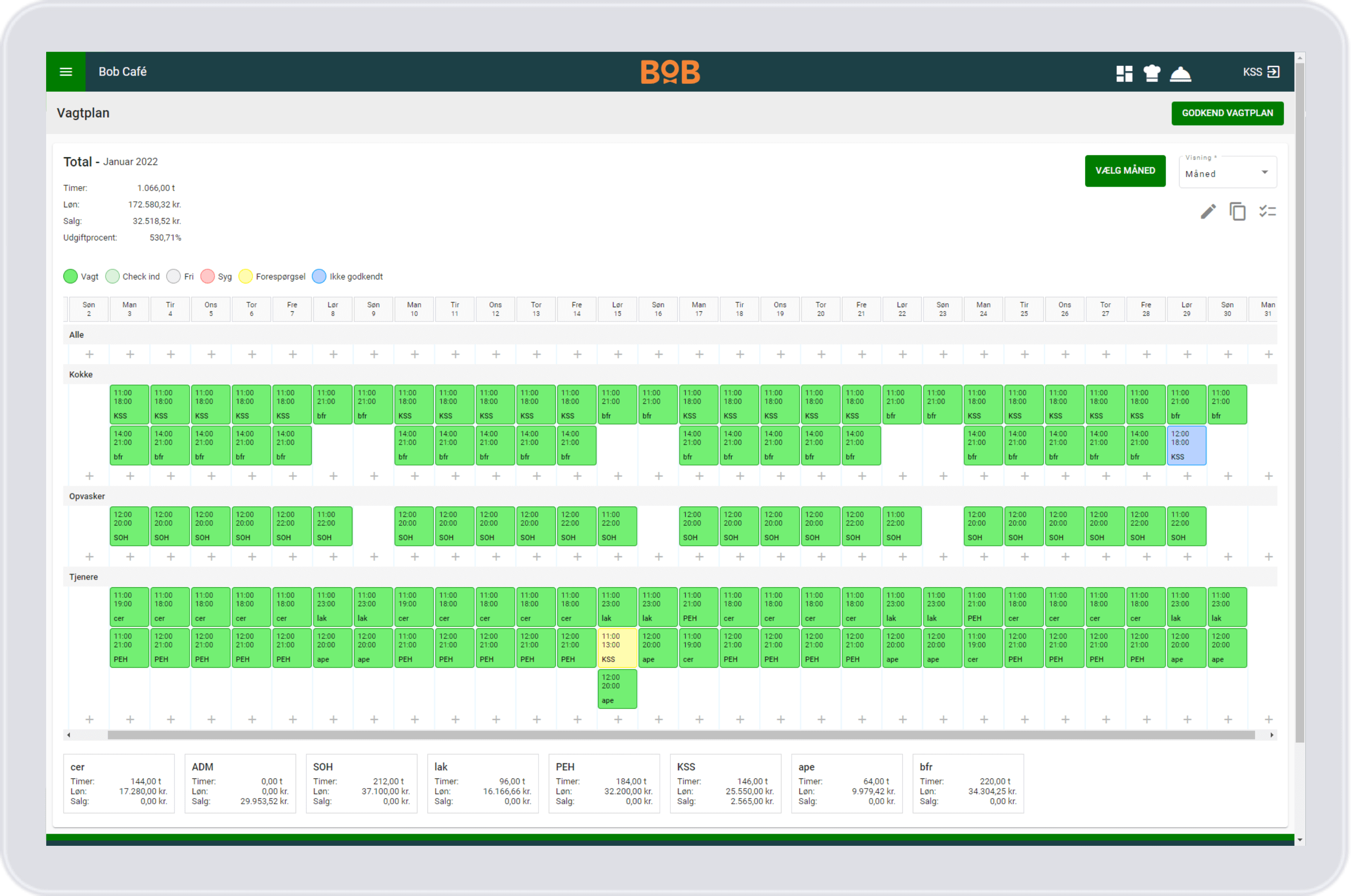
Task: Click the VÆLG MÅNED button
Action: [1125, 171]
